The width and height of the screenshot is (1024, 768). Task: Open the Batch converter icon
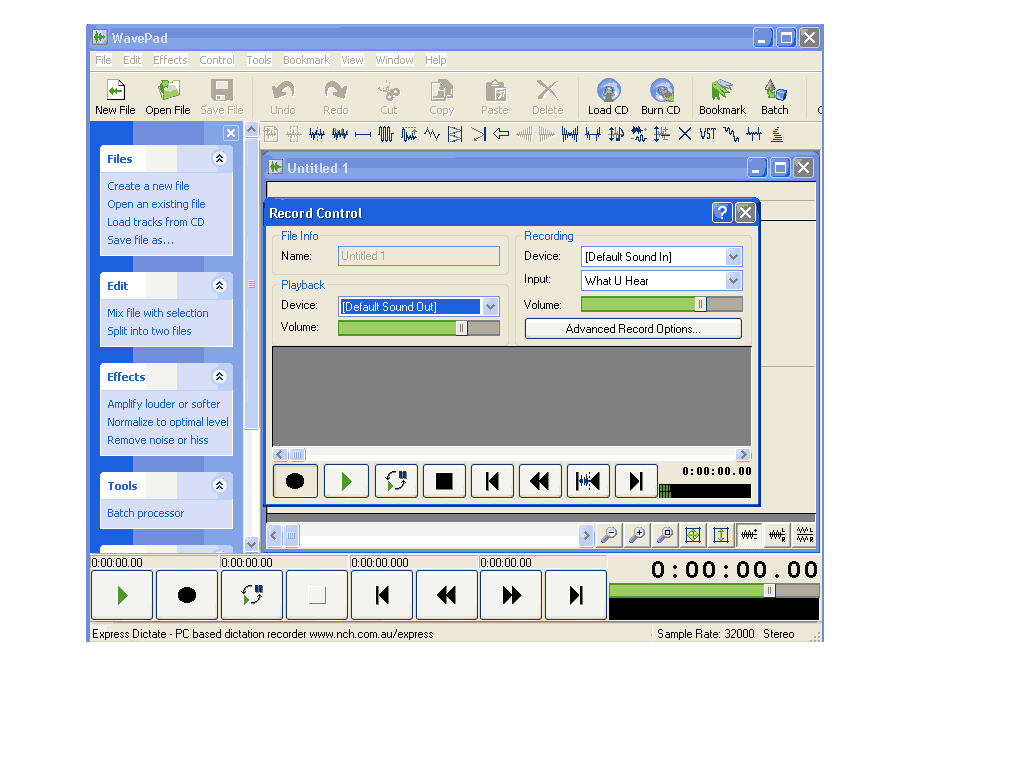click(775, 97)
